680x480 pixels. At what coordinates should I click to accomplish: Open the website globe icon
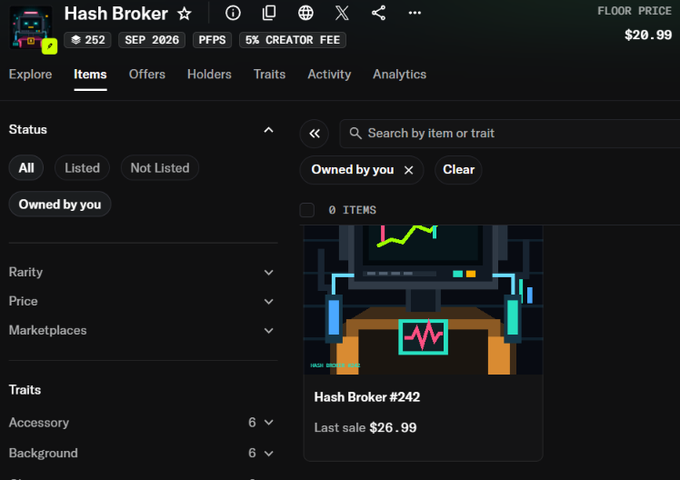pyautogui.click(x=305, y=13)
